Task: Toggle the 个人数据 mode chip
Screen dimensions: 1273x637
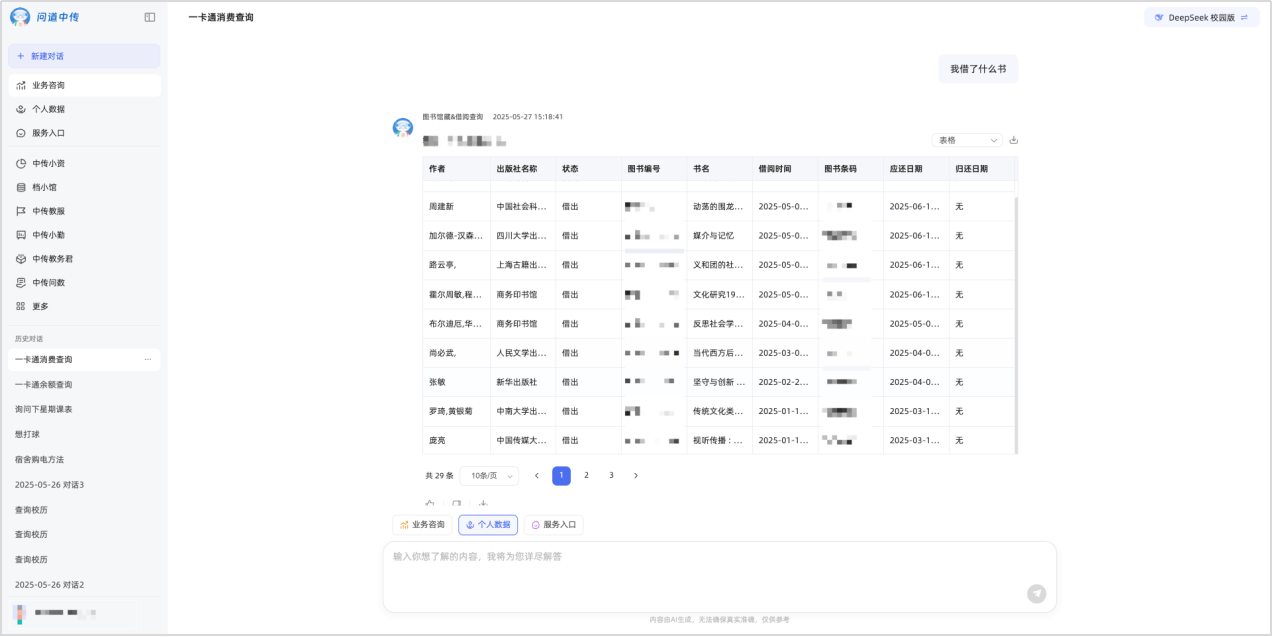Action: point(488,525)
